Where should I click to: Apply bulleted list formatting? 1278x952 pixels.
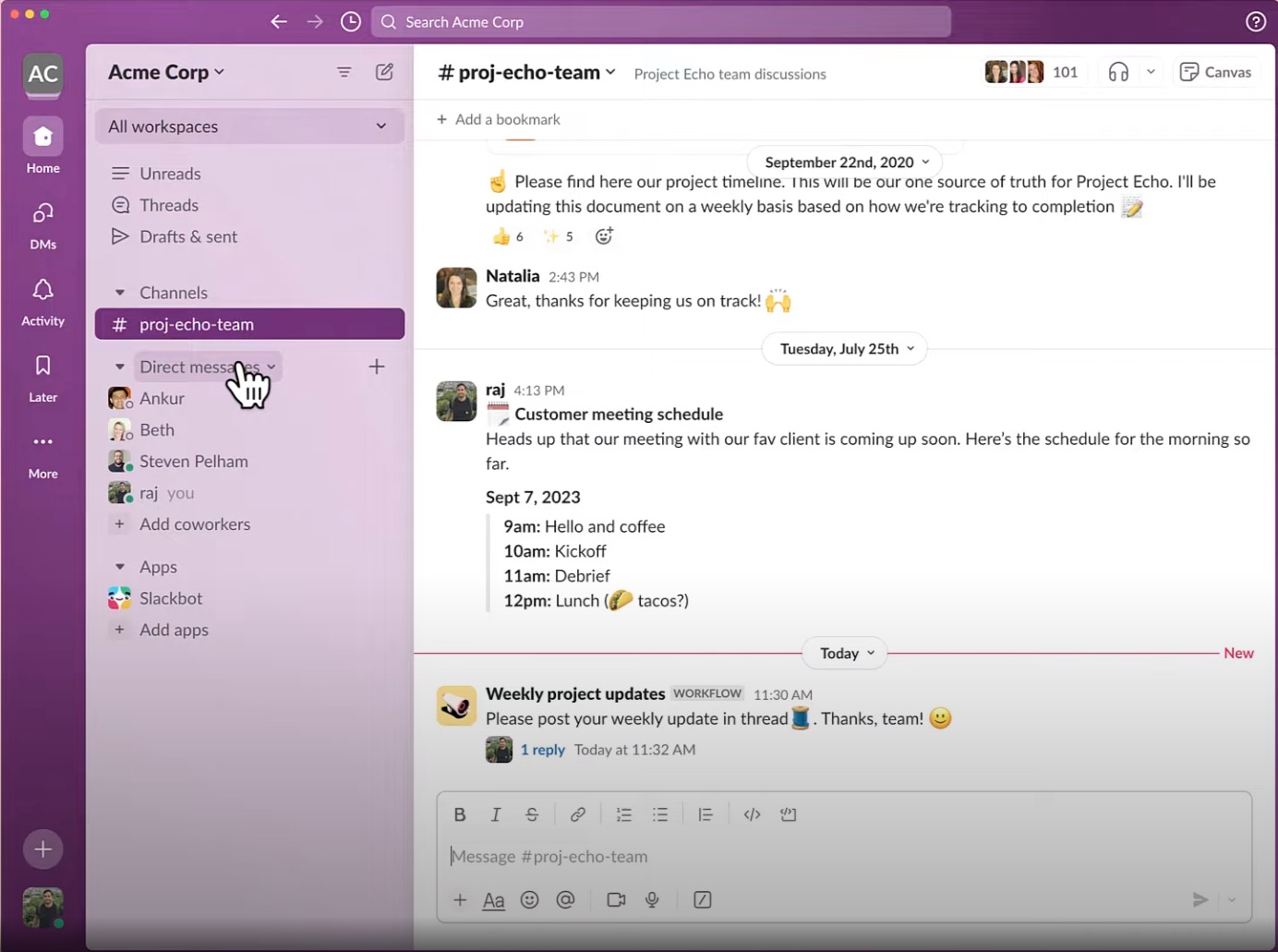[660, 814]
